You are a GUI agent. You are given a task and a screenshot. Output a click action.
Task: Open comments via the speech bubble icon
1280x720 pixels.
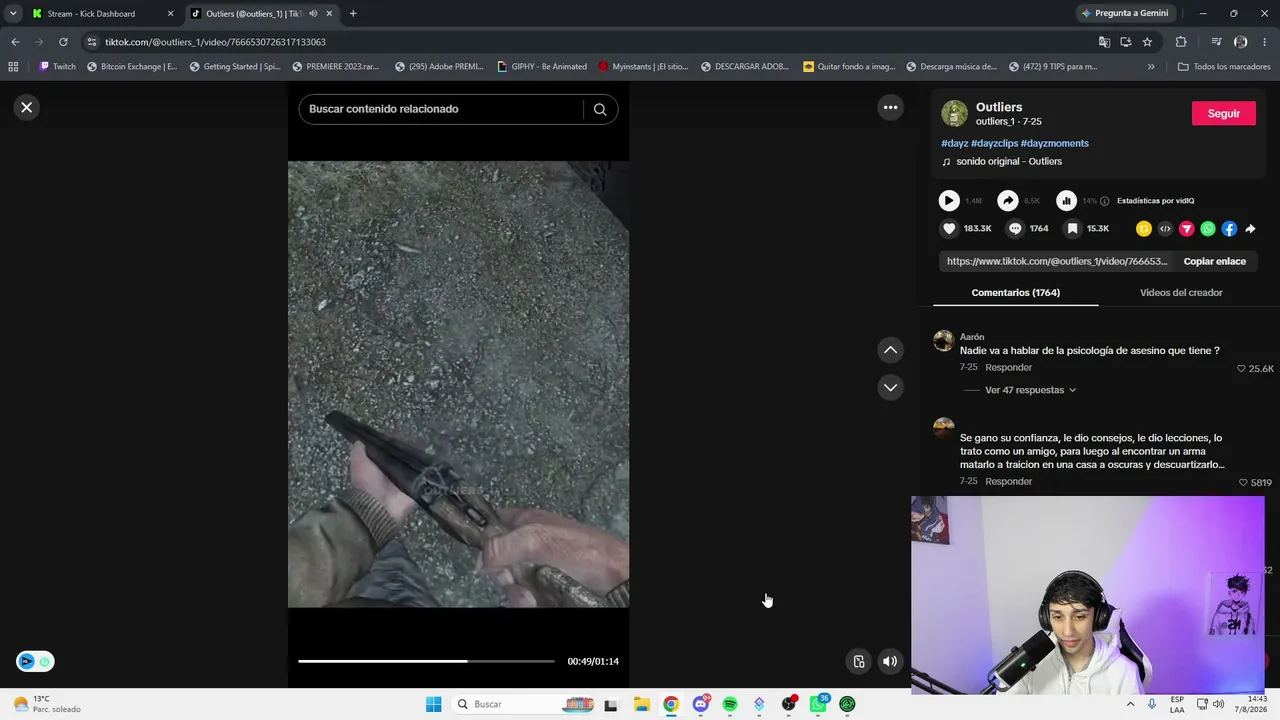click(x=1015, y=228)
